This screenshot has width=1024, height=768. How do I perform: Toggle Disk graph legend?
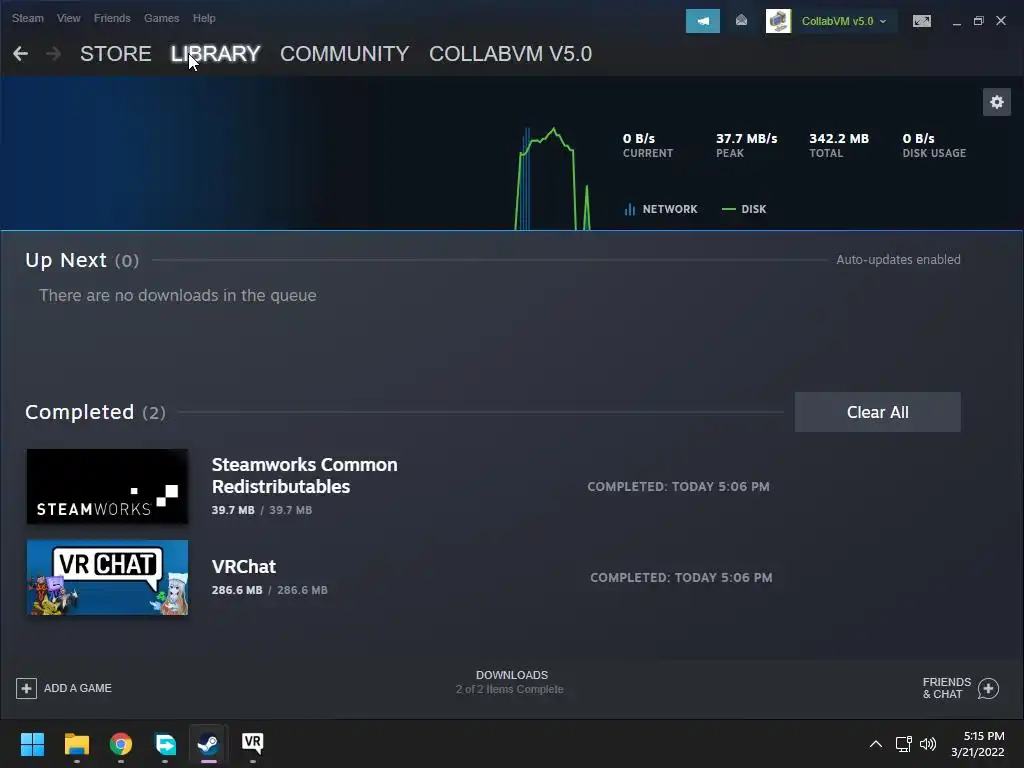point(744,209)
